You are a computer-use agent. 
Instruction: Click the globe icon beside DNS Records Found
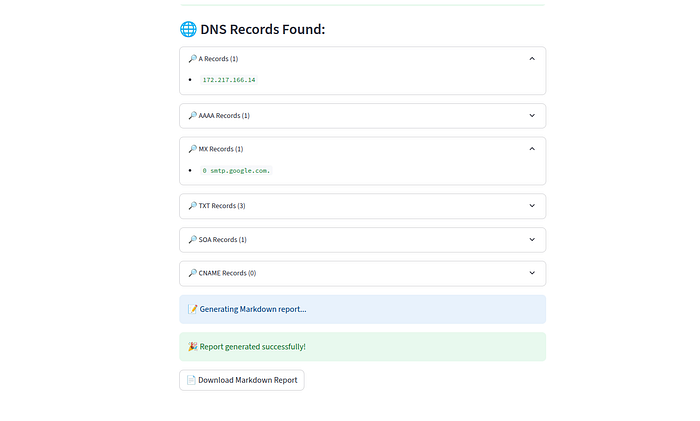pyautogui.click(x=188, y=29)
